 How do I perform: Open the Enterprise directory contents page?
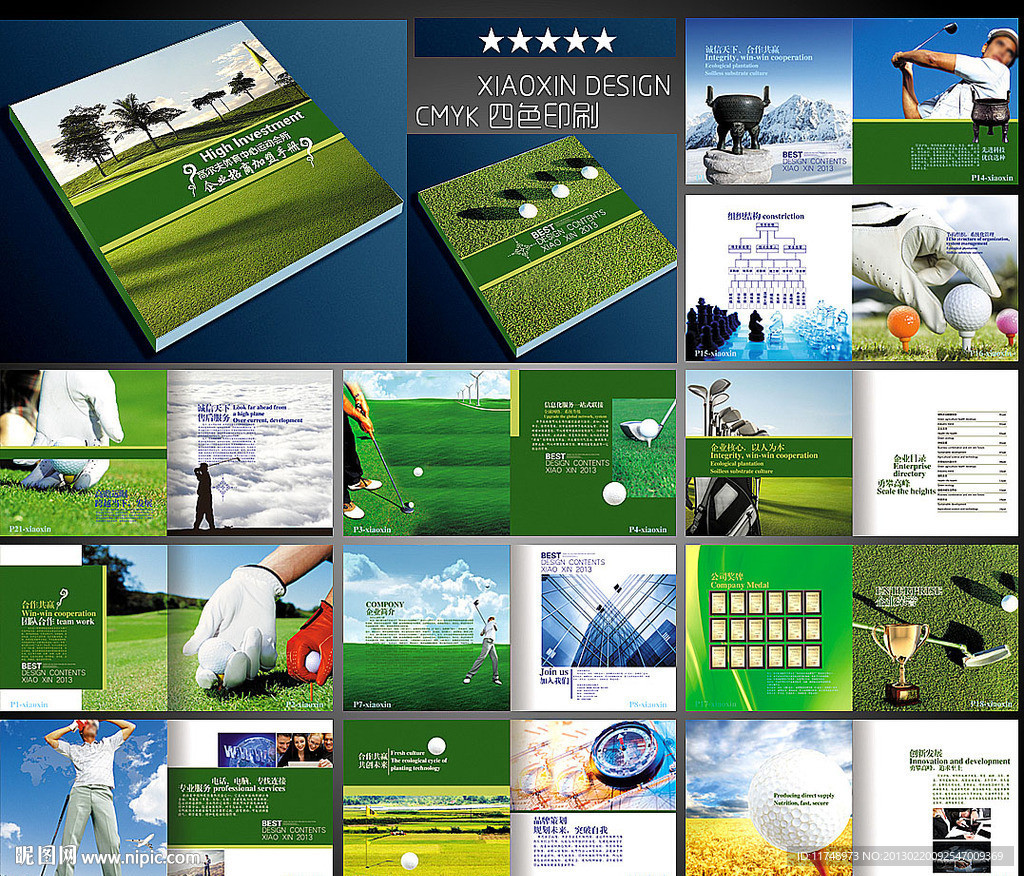(x=935, y=453)
